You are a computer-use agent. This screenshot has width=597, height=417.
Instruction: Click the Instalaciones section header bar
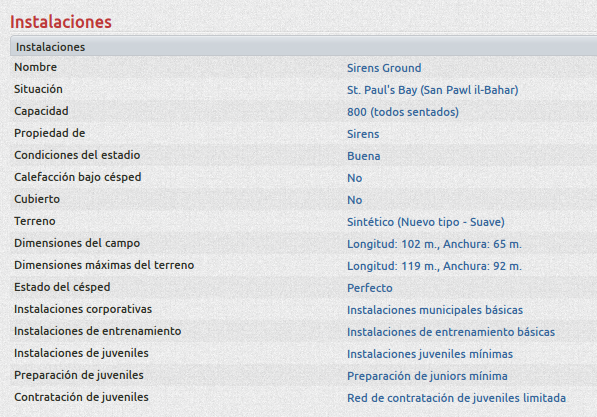point(303,46)
